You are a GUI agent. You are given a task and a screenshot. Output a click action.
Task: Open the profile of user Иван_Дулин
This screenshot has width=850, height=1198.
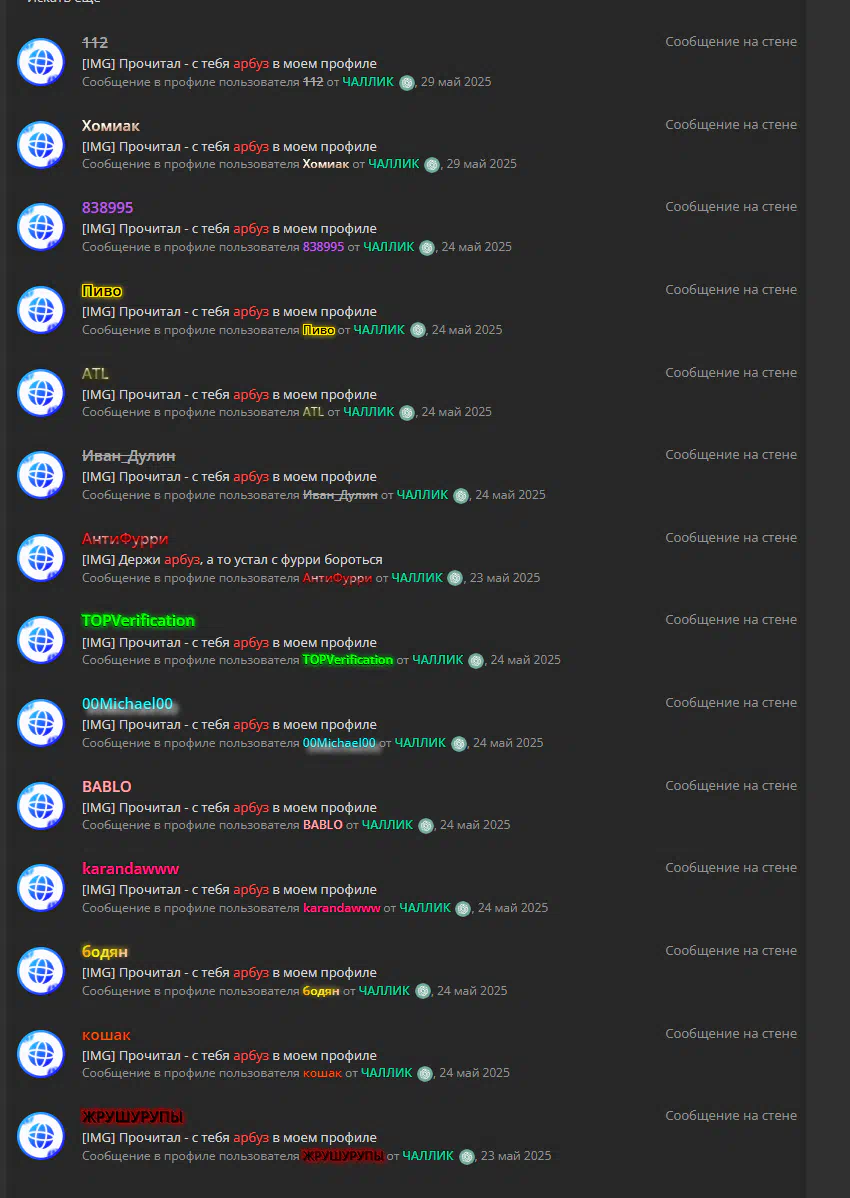coord(129,456)
